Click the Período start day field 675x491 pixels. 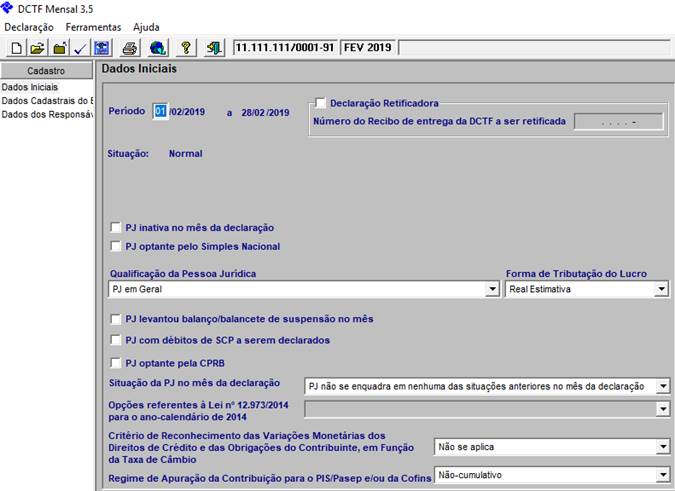pyautogui.click(x=160, y=112)
